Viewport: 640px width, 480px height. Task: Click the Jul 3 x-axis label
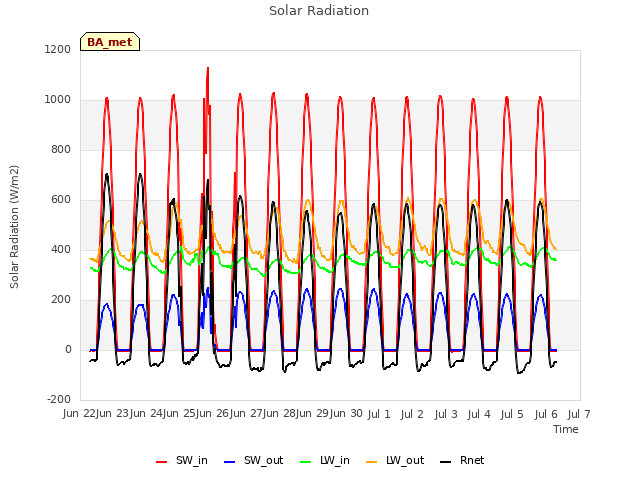point(446,414)
